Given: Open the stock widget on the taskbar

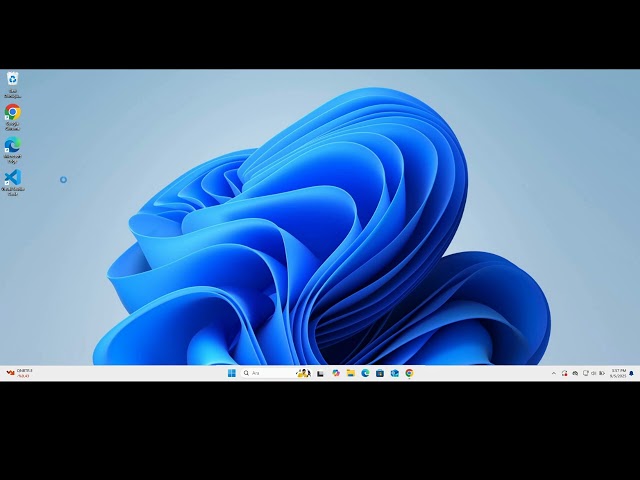Looking at the screenshot, I should point(19,373).
